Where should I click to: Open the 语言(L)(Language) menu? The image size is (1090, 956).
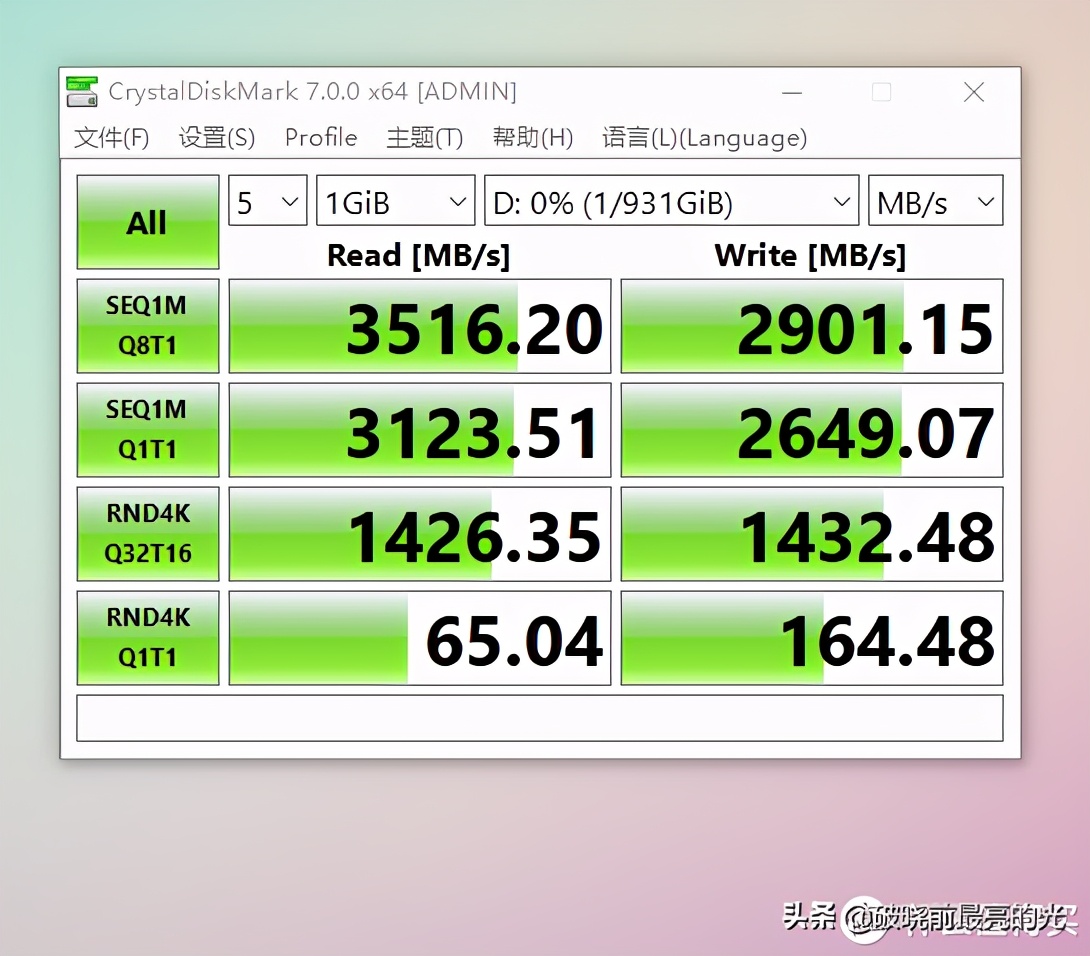click(x=703, y=138)
